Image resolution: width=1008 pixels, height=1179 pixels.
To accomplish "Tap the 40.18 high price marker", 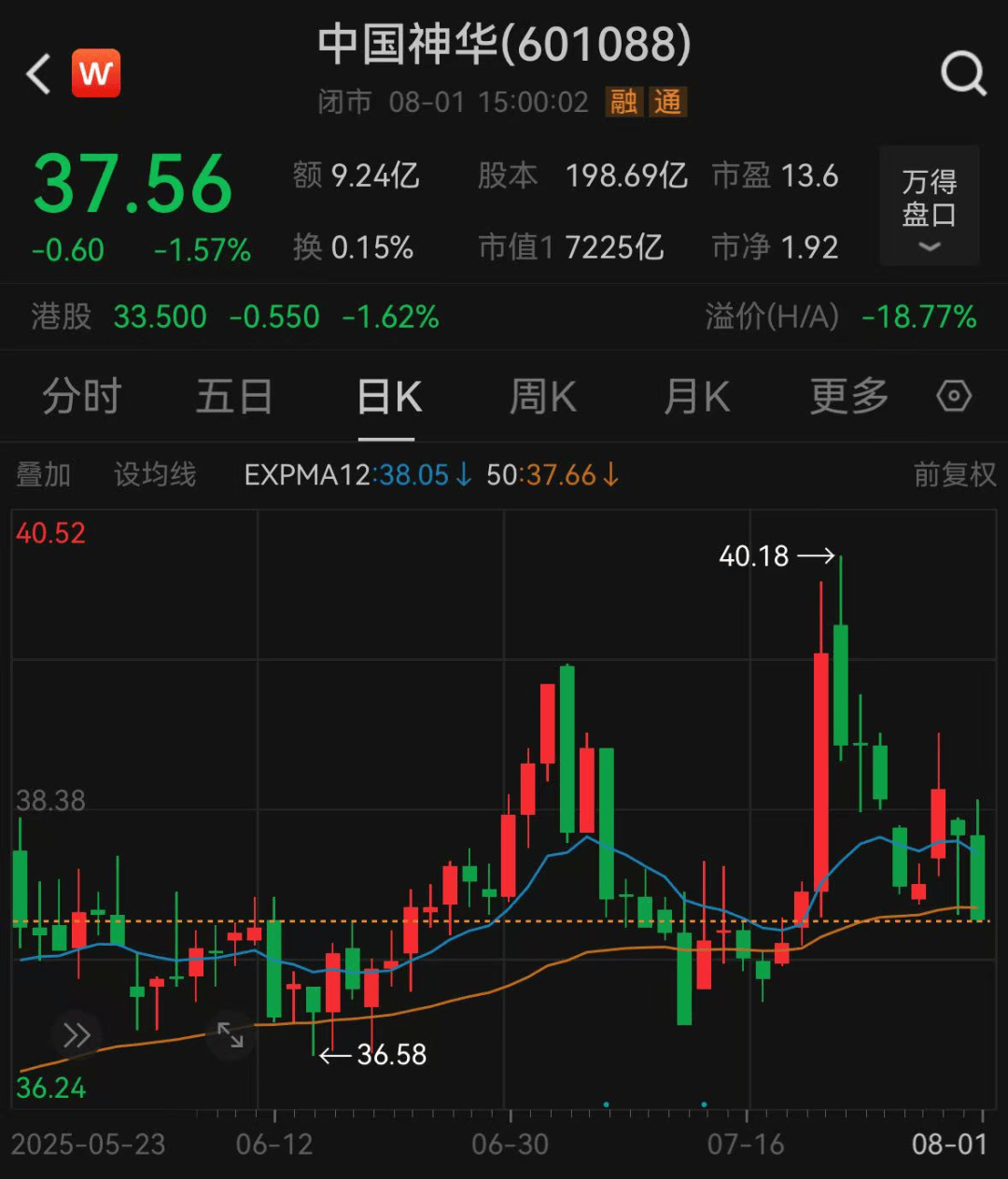I will coord(777,556).
